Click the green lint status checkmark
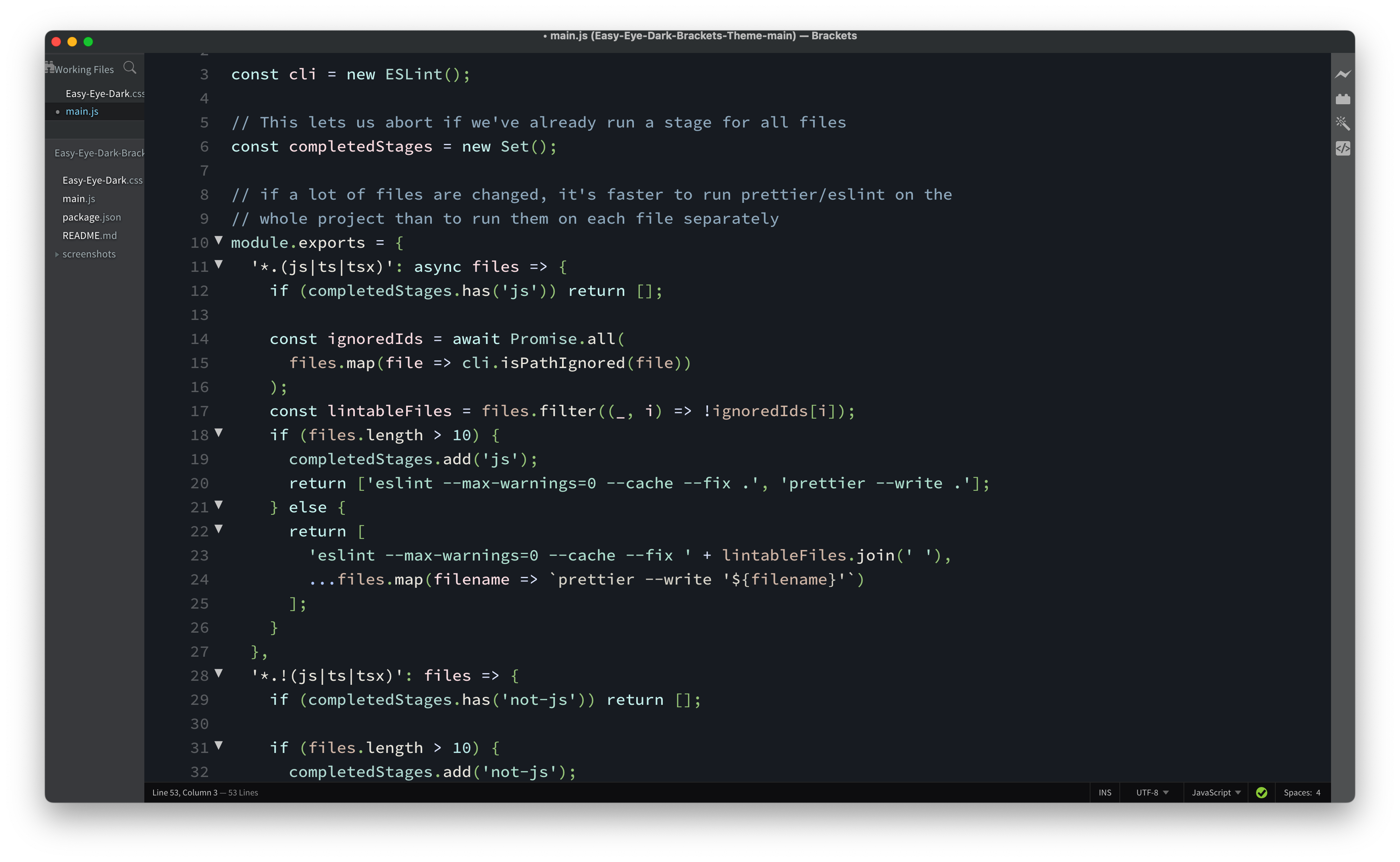This screenshot has height=862, width=1400. click(1261, 793)
